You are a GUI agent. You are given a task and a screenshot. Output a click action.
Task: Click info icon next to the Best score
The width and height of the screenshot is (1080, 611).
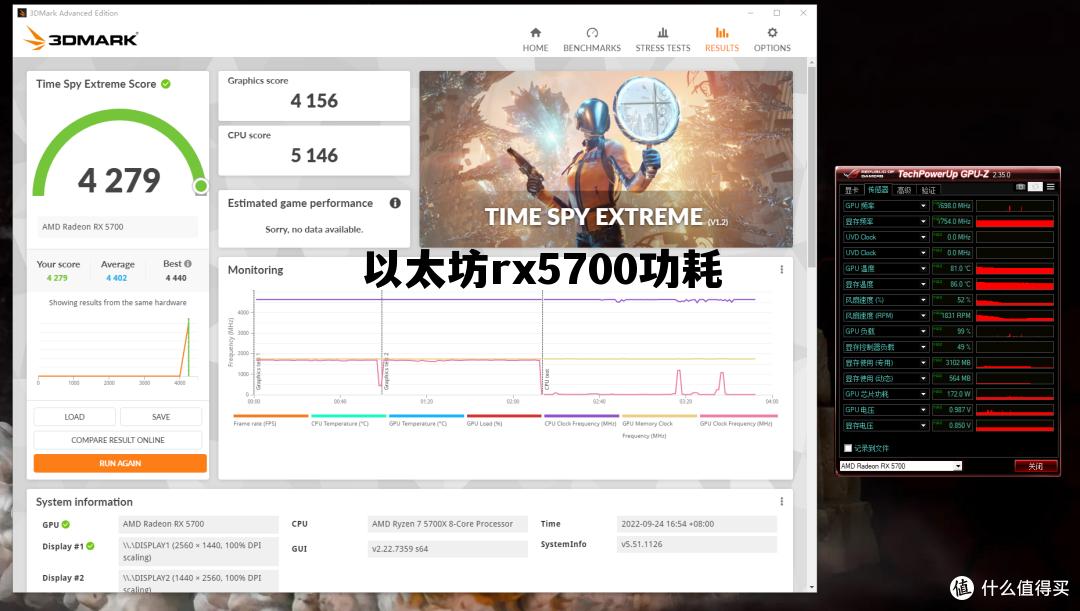pos(189,263)
